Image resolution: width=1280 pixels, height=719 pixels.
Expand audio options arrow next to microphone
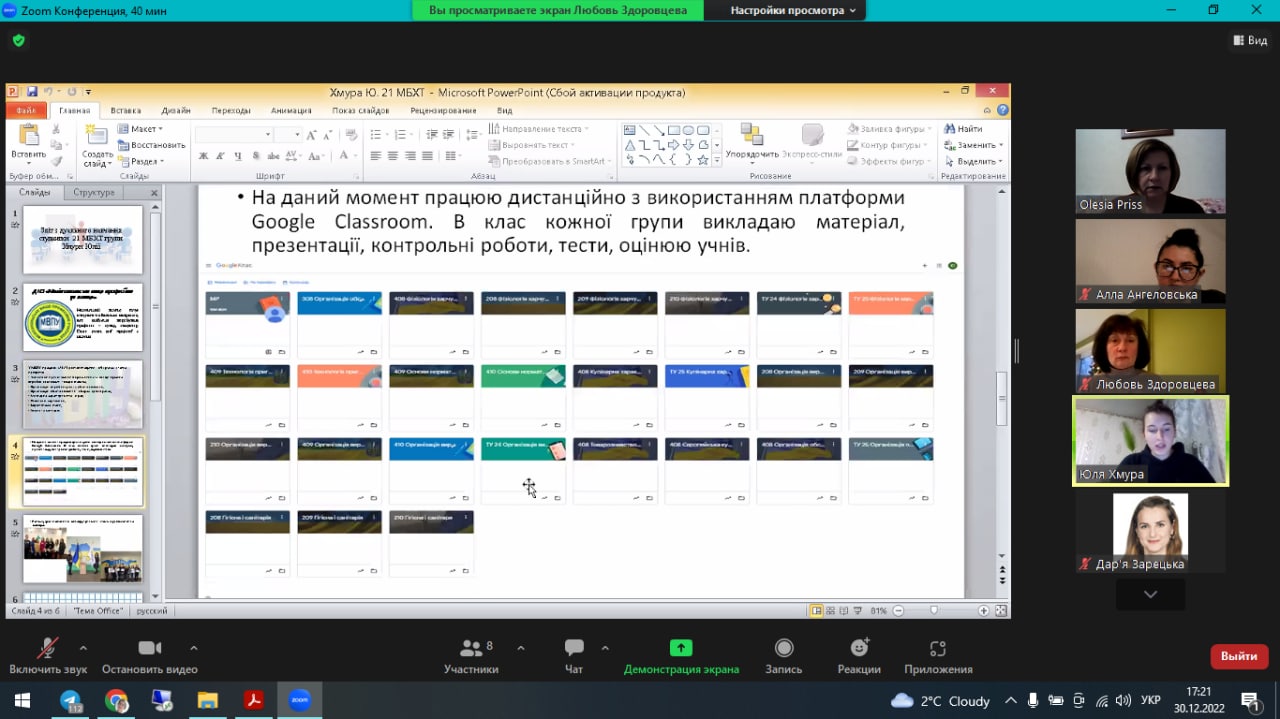(82, 648)
